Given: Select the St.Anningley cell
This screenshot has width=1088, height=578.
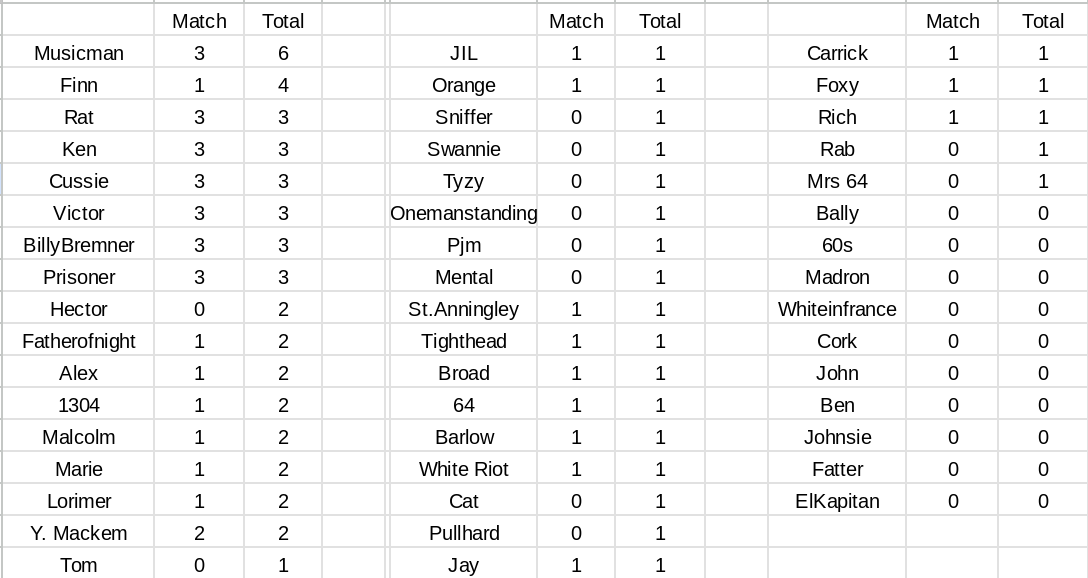Looking at the screenshot, I should tap(463, 309).
